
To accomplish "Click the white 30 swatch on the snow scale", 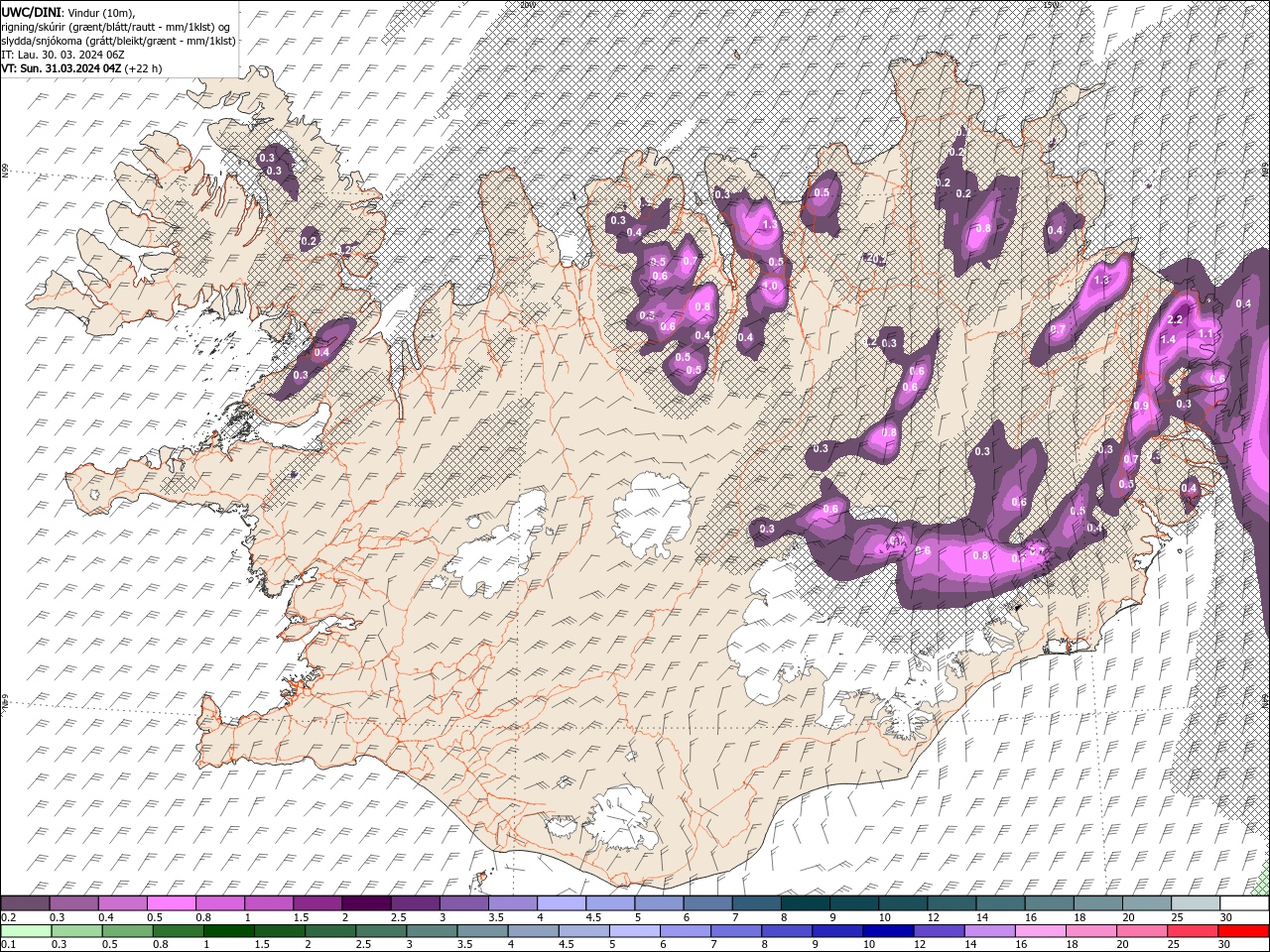I will (x=1244, y=903).
